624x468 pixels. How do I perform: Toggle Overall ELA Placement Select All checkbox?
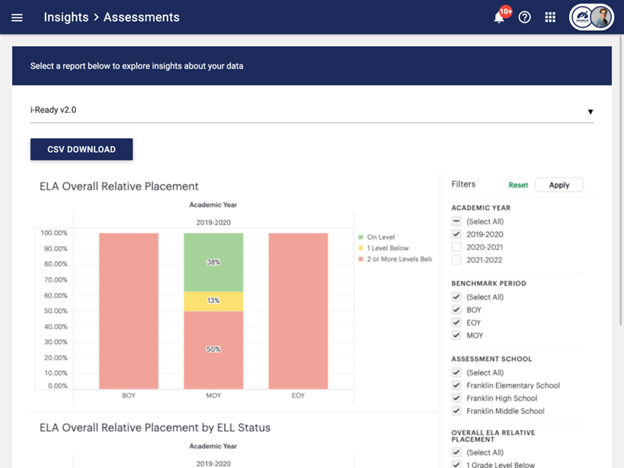[x=456, y=452]
